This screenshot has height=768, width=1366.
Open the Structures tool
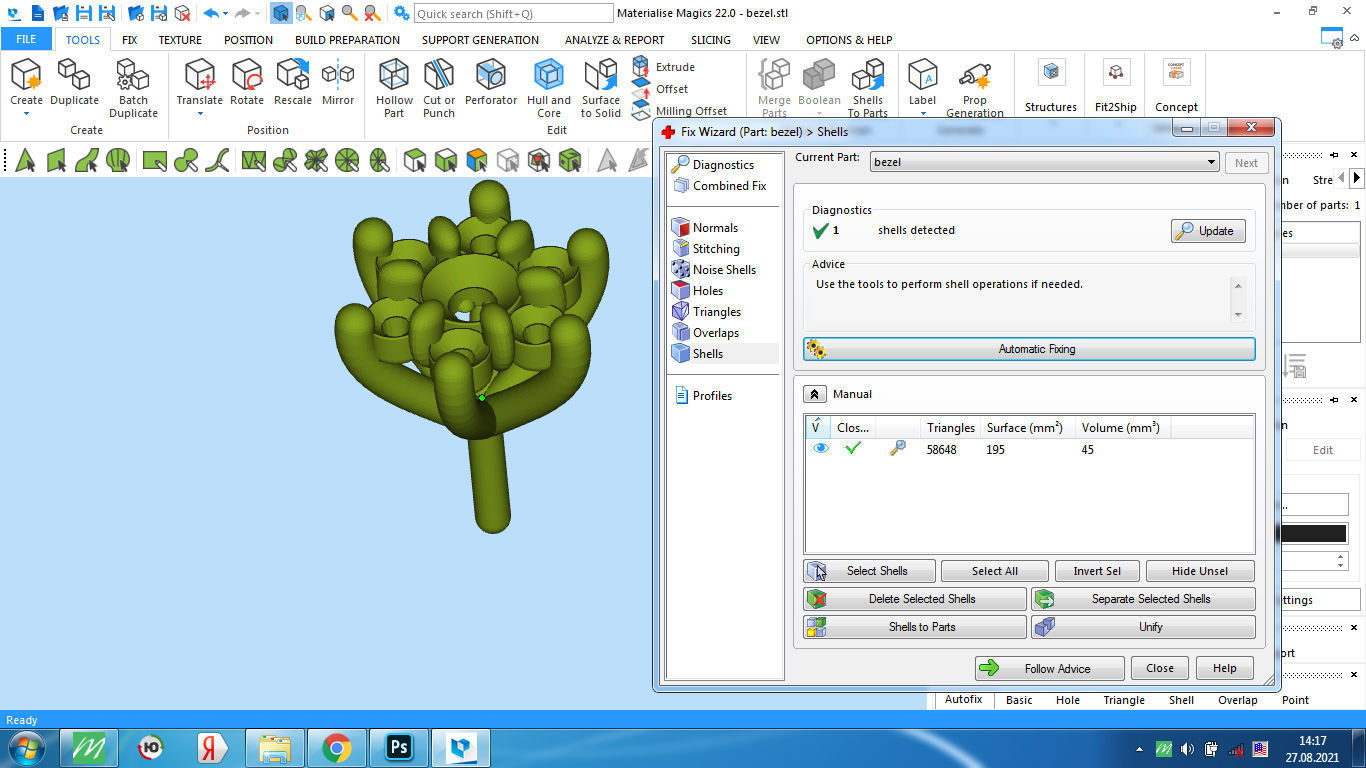point(1051,87)
